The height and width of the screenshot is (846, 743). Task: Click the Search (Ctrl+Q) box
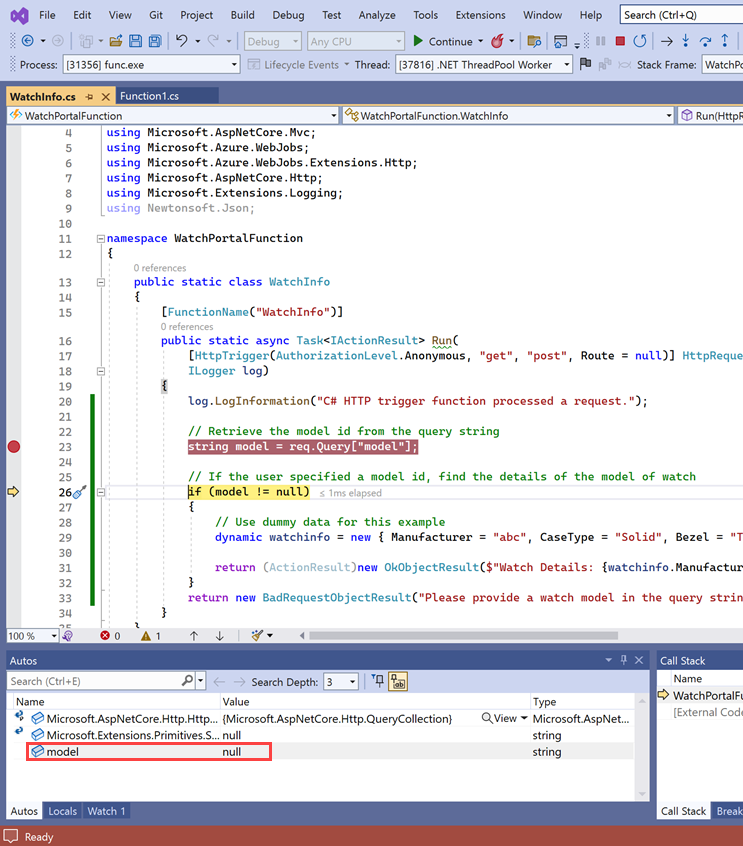coord(681,15)
